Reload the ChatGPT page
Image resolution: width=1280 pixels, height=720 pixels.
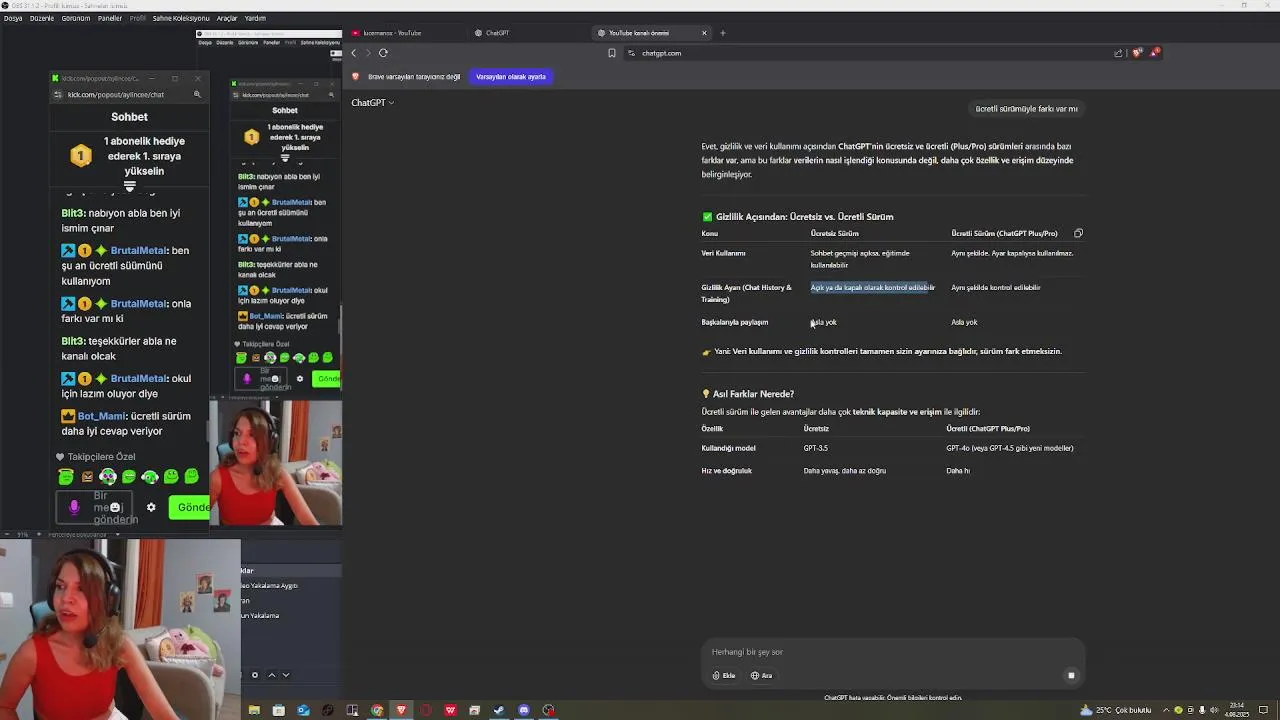pos(383,53)
